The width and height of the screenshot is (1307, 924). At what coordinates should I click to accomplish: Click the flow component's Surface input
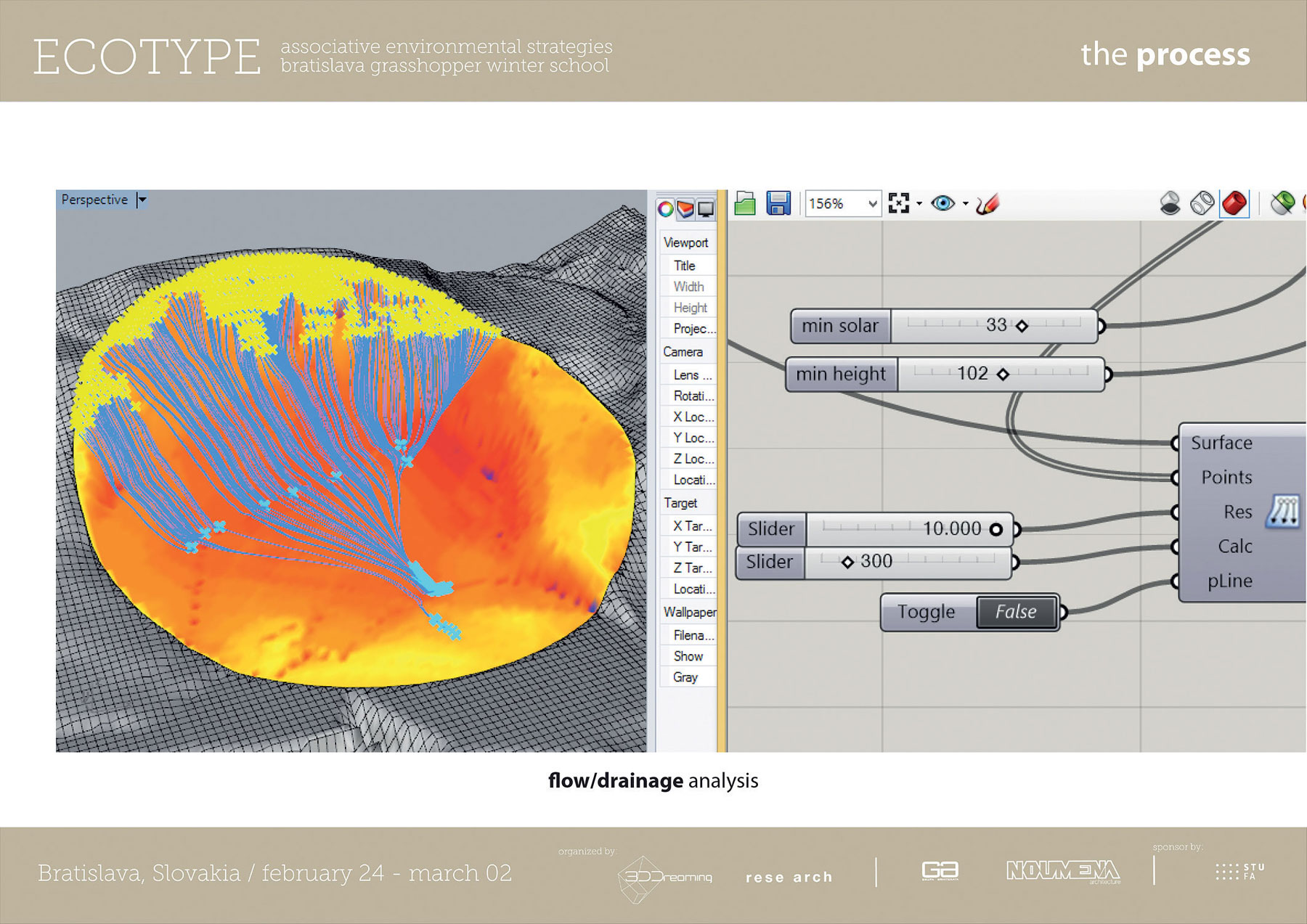[1176, 443]
